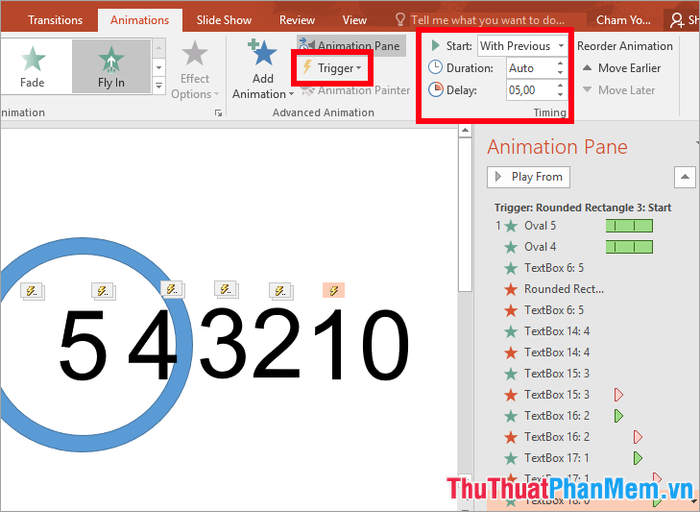Toggle the Animation Pane button
700x512 pixels.
pos(351,46)
